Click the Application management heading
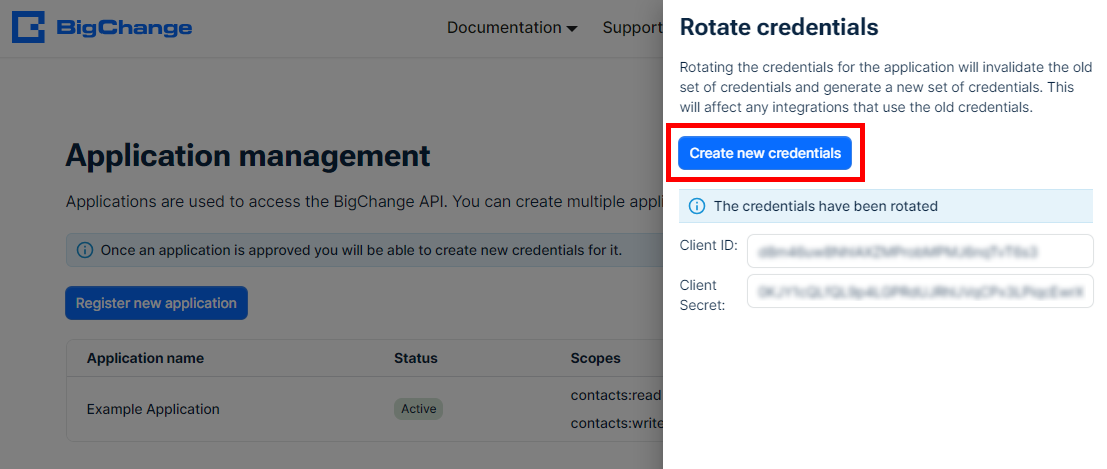Viewport: 1107px width, 469px height. (x=248, y=155)
